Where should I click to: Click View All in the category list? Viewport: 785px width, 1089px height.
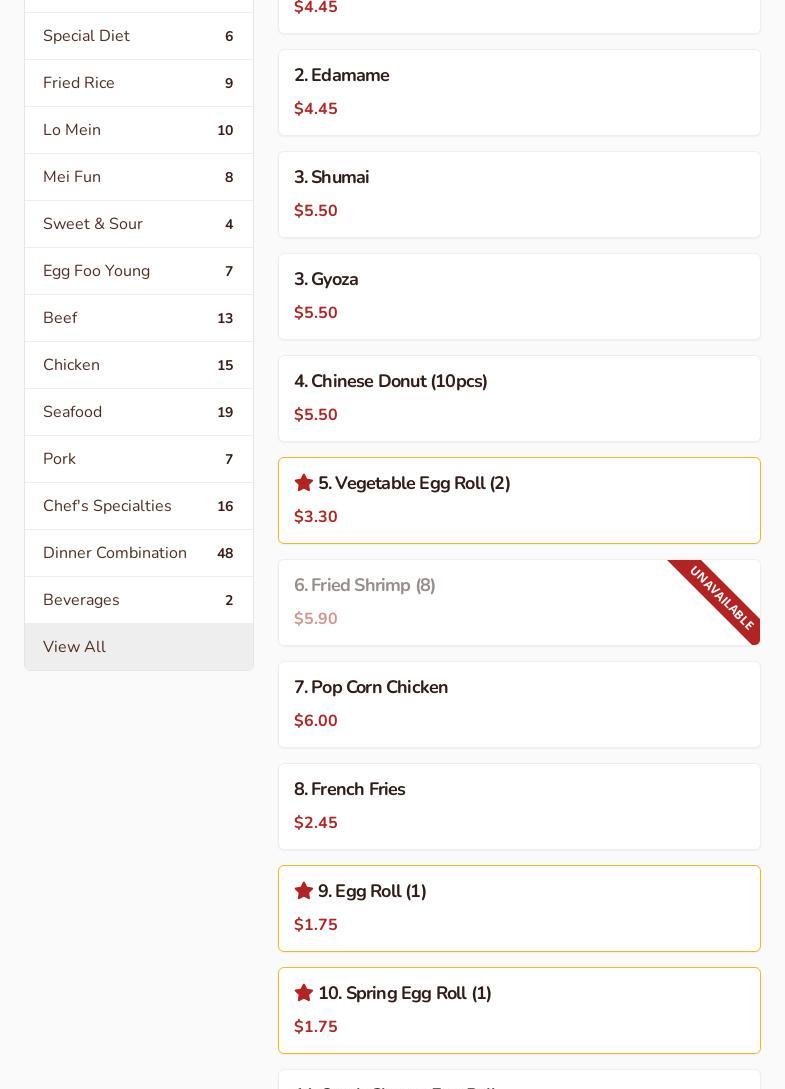pos(138,647)
